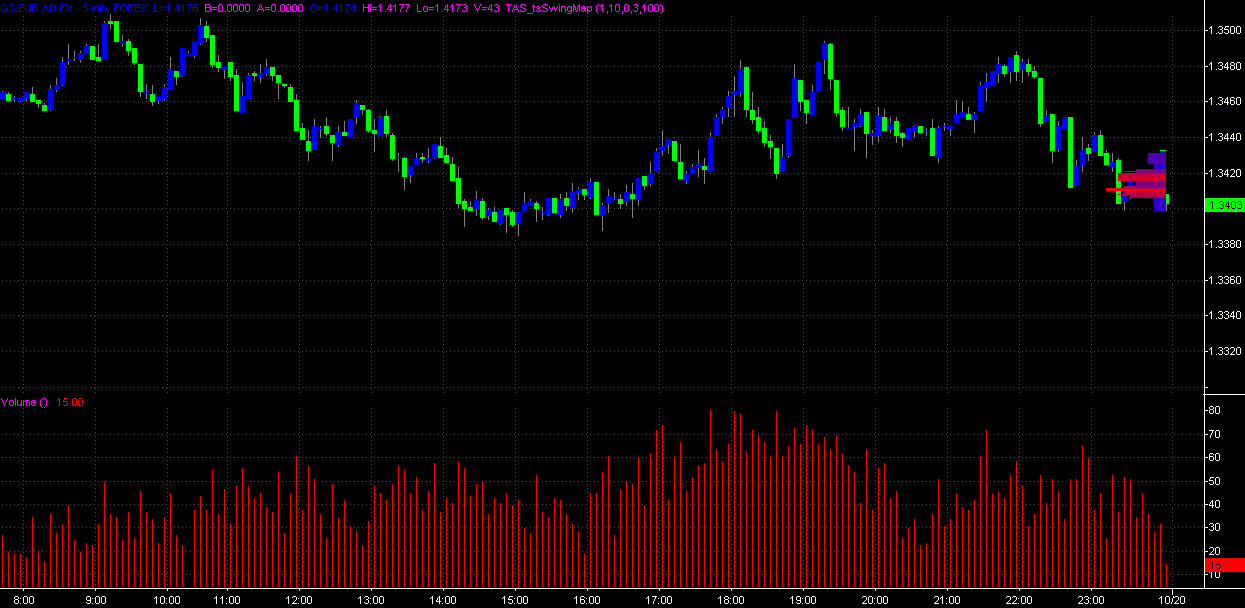This screenshot has width=1245, height=608.
Task: Click the red 15 volume value tag
Action: (1223, 565)
